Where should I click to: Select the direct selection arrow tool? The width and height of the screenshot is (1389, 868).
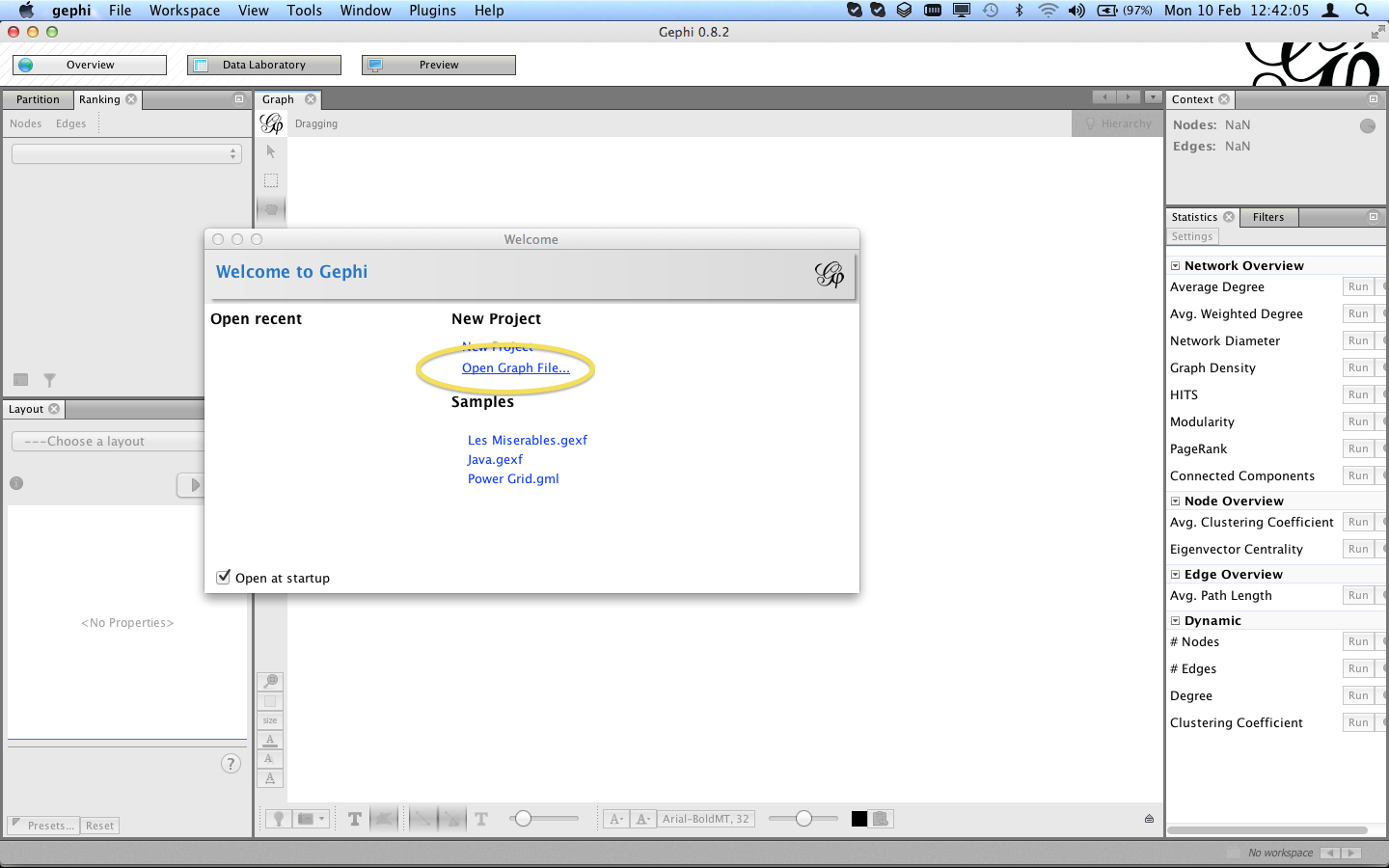point(271,151)
